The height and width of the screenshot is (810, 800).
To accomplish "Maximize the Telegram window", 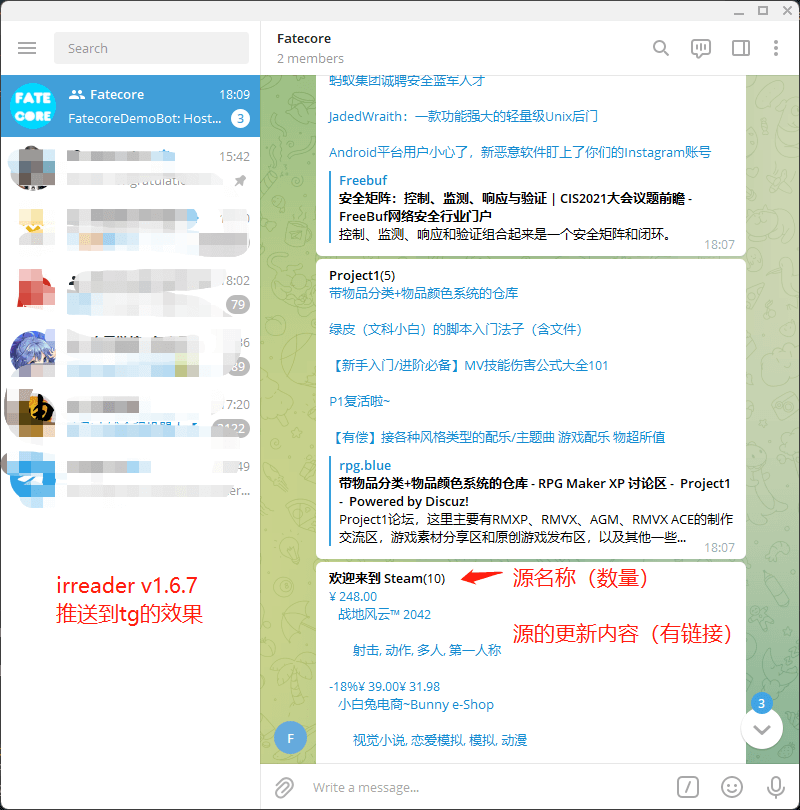I will (x=763, y=10).
